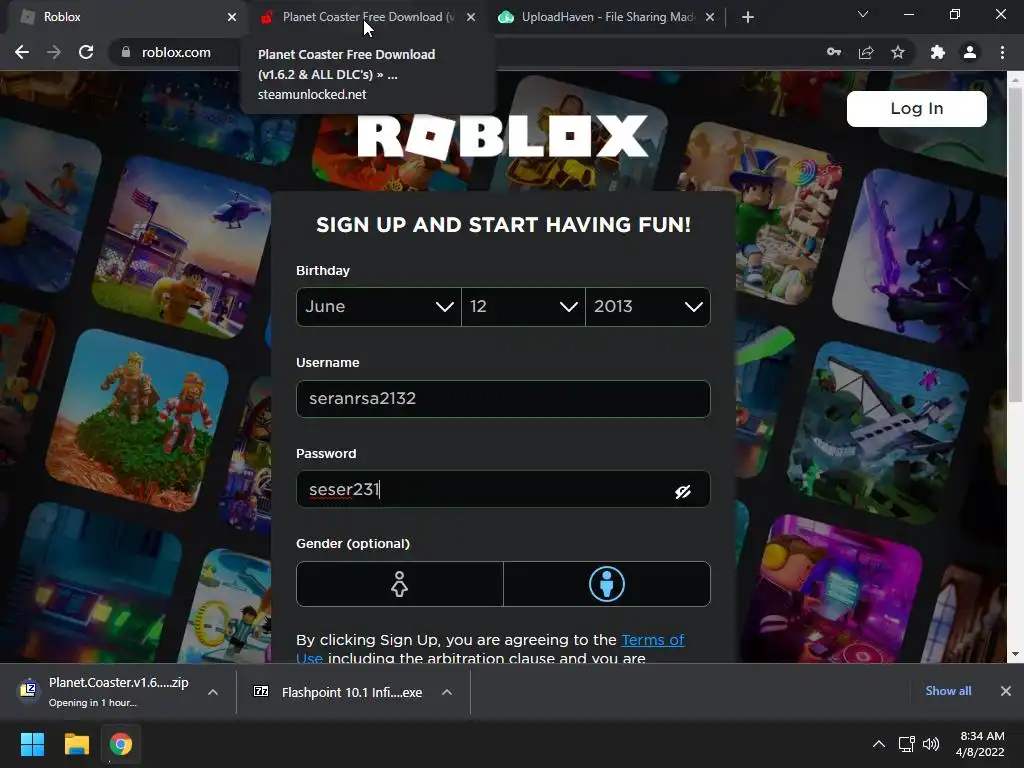Open the Terms of Use link
The width and height of the screenshot is (1024, 768).
652,640
